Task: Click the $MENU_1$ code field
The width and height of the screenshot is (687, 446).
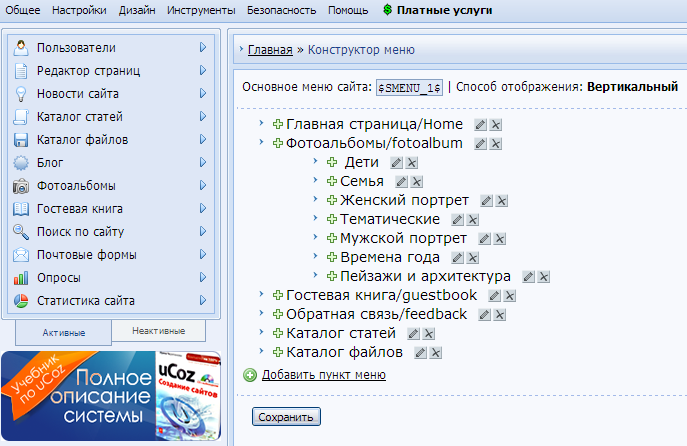Action: click(x=409, y=88)
